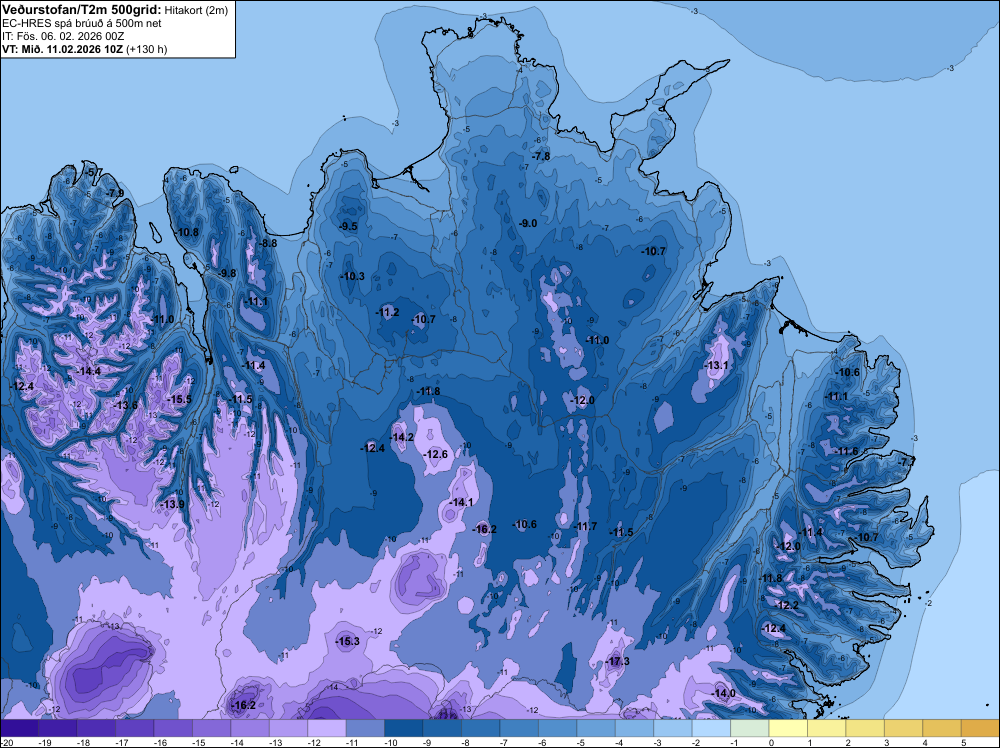Screen dimensions: 1000x748
Task: Select the legend swatch between -14 and -13
Action: (250, 728)
